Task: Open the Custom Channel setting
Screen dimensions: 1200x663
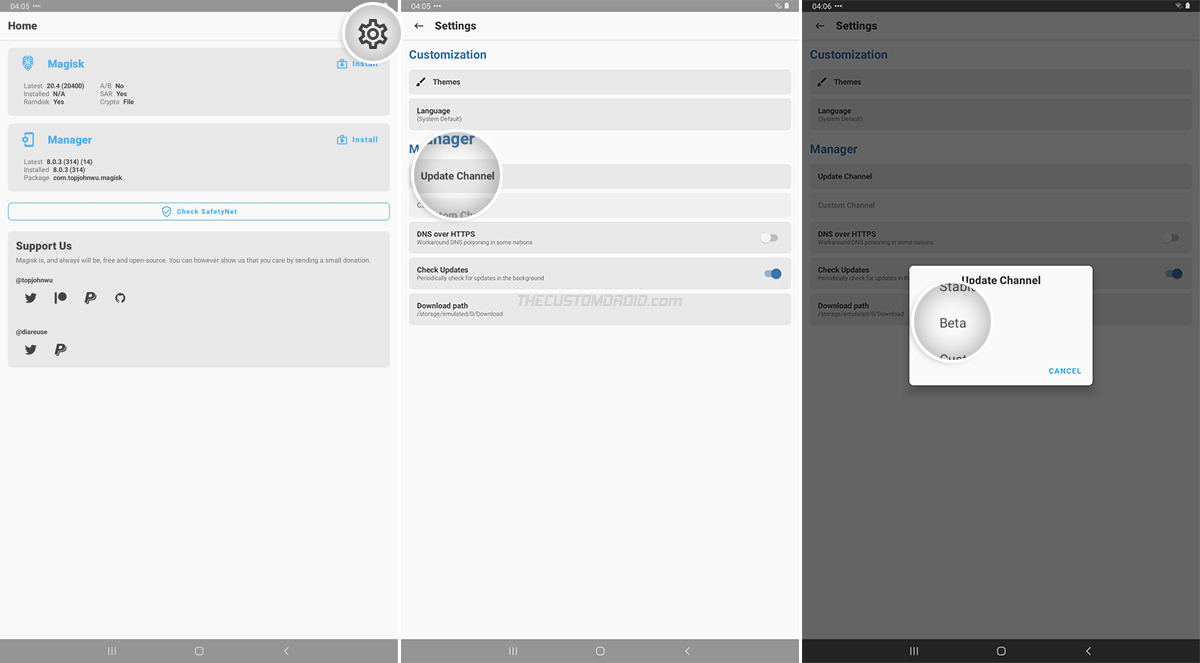Action: 600,205
